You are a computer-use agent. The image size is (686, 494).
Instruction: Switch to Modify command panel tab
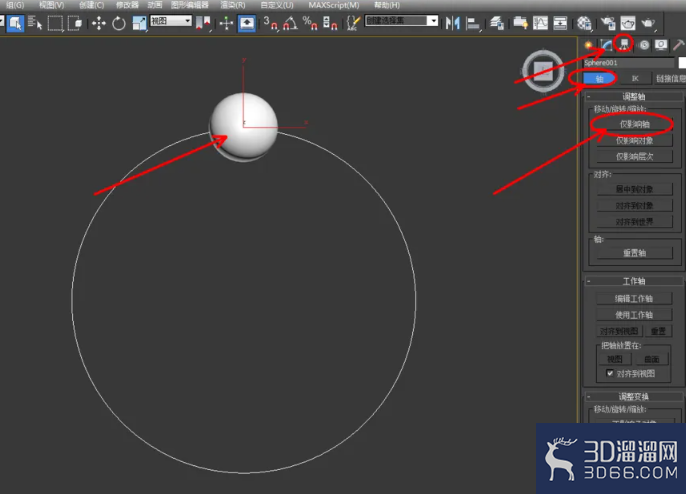[x=606, y=45]
